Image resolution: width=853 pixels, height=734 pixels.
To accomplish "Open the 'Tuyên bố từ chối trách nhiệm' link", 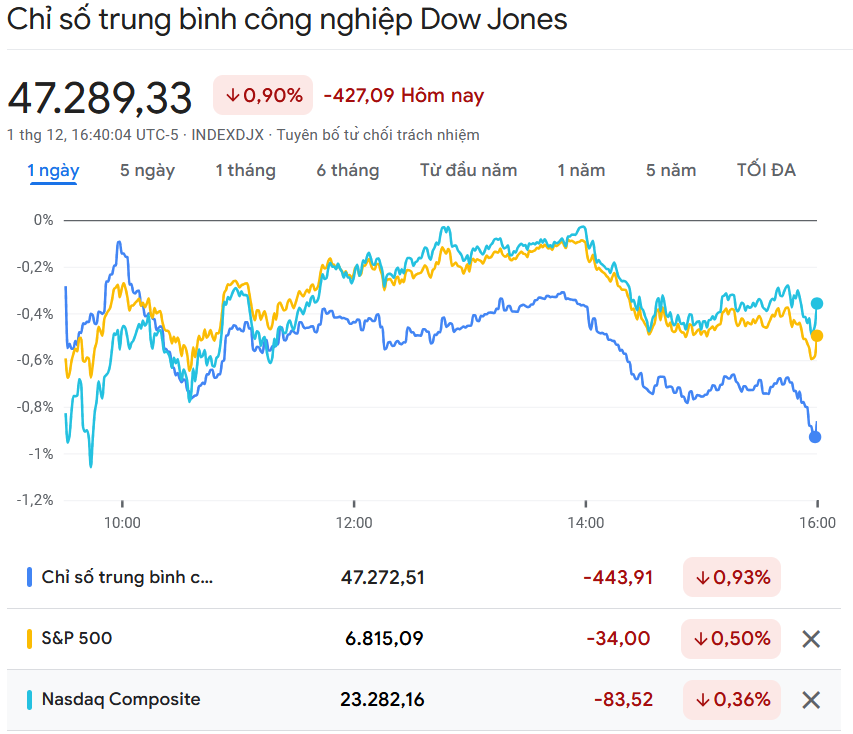I will pos(378,134).
